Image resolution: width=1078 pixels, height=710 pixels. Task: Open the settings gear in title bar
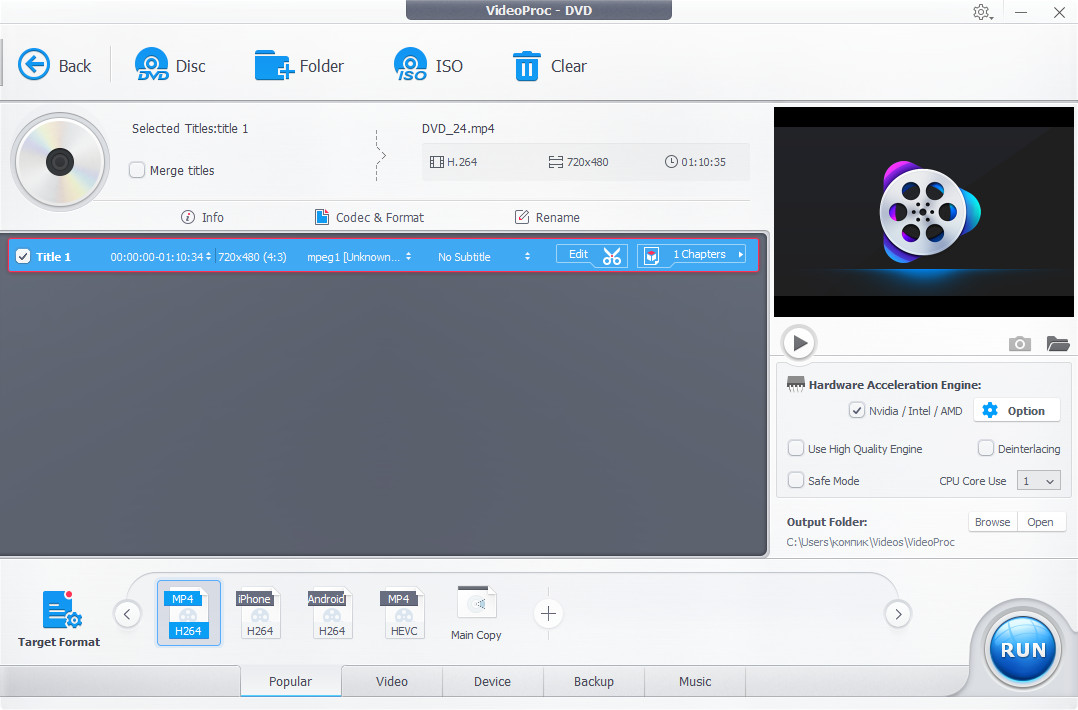[982, 12]
